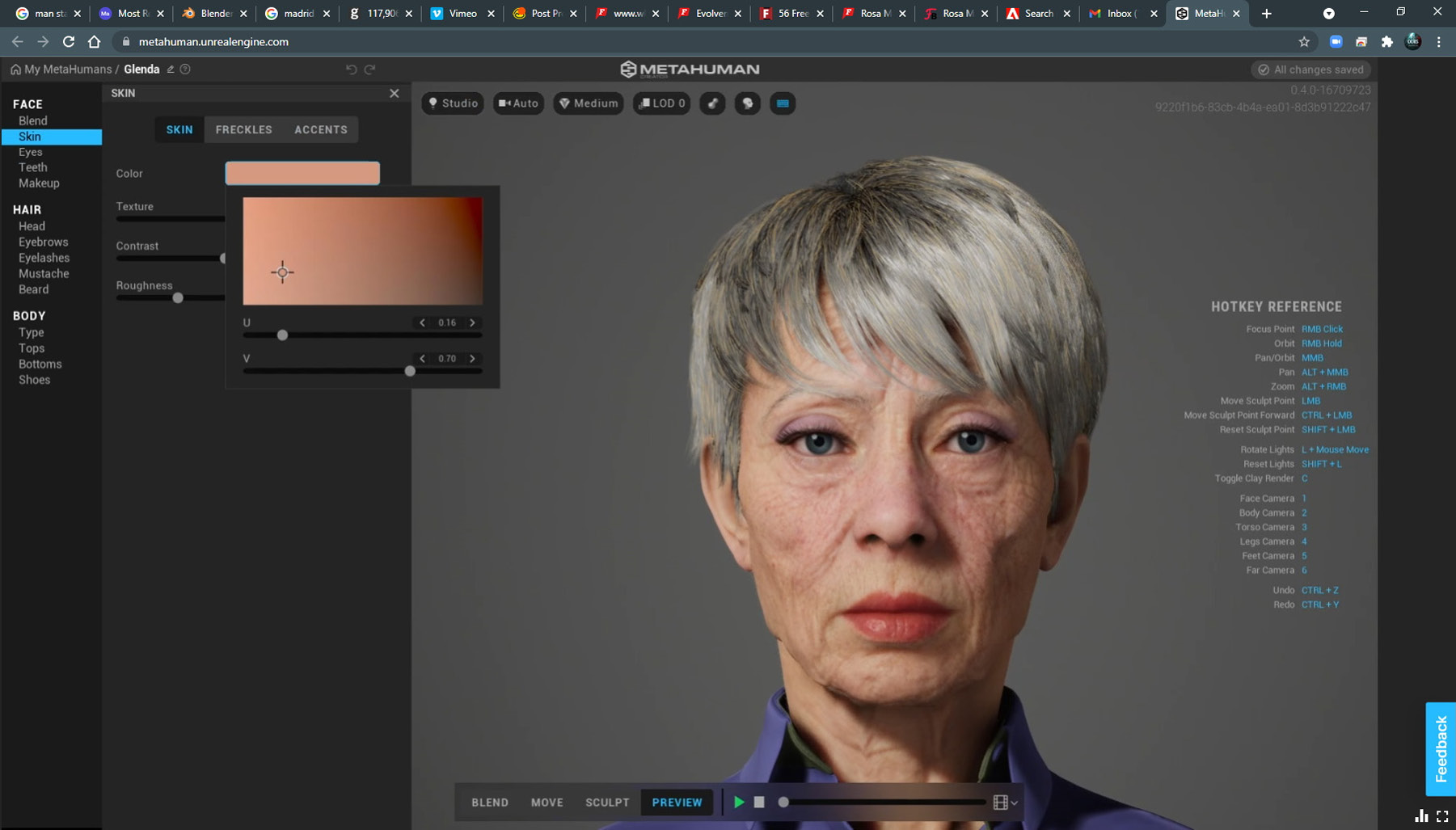Open Shoes settings
The height and width of the screenshot is (830, 1456).
coord(35,380)
